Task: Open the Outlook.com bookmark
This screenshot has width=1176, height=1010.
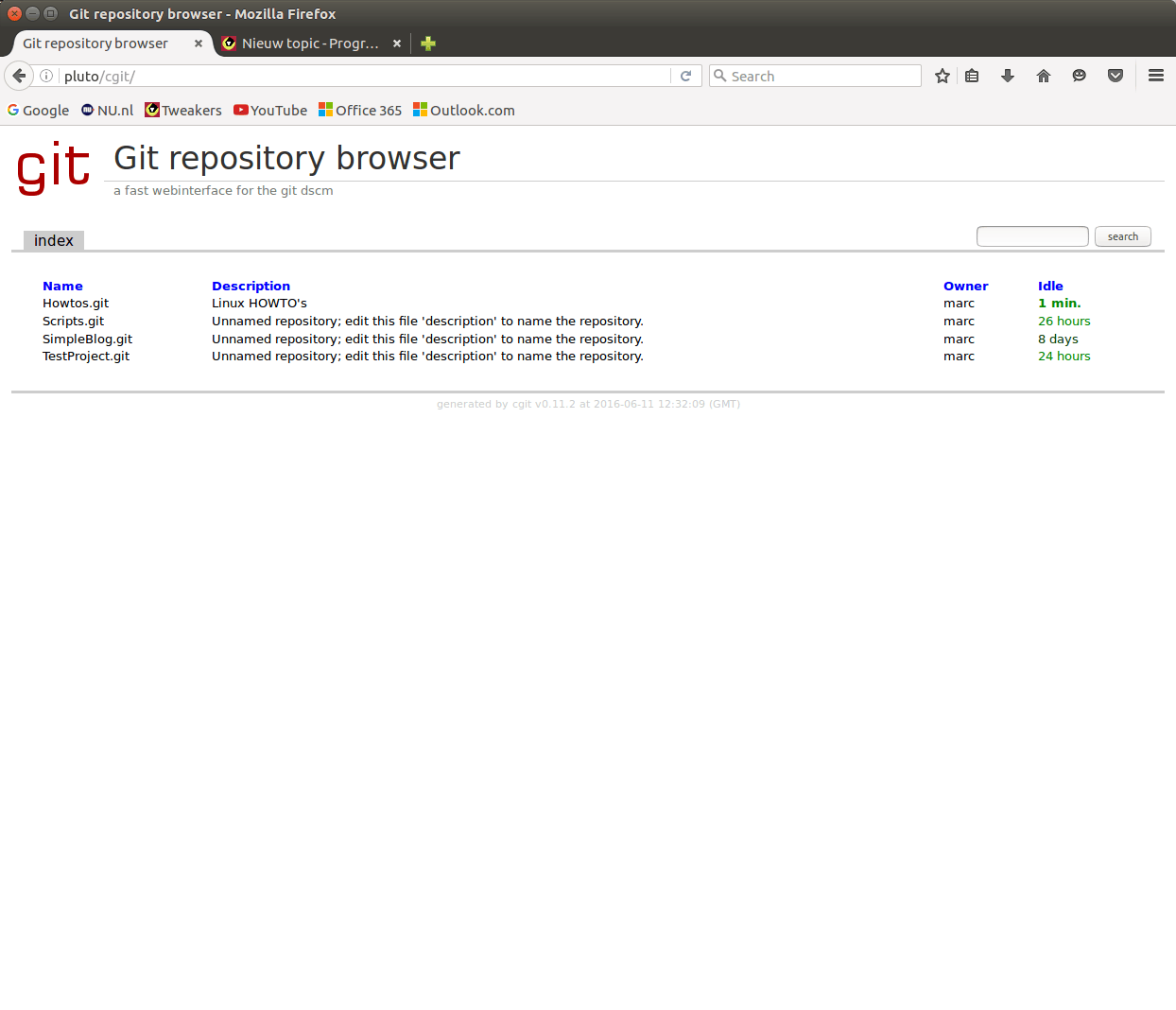Action: [x=464, y=111]
